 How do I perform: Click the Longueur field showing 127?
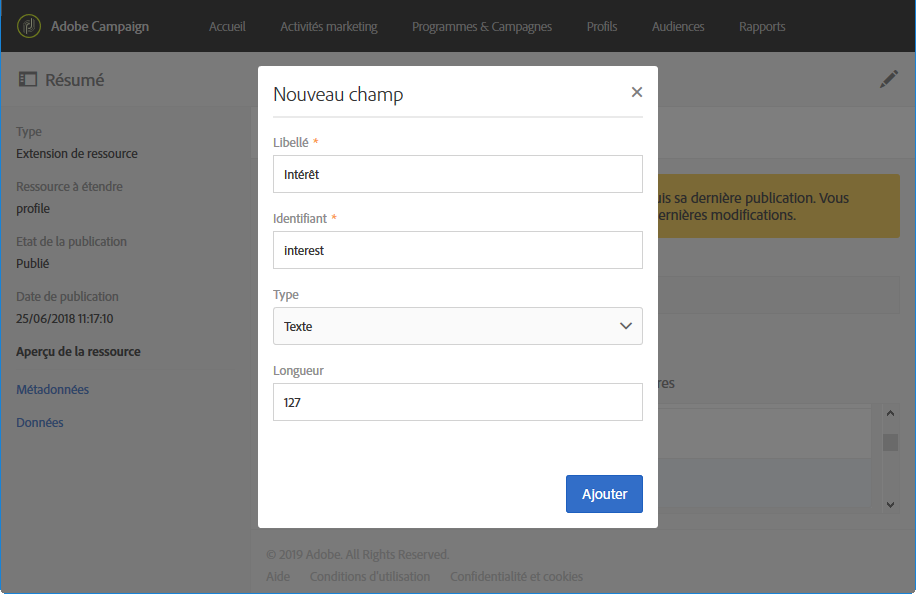[457, 402]
